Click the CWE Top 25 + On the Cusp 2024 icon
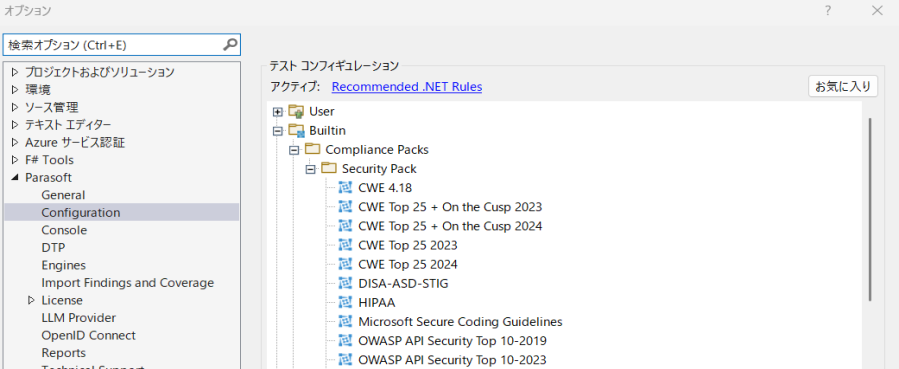 pyautogui.click(x=345, y=226)
